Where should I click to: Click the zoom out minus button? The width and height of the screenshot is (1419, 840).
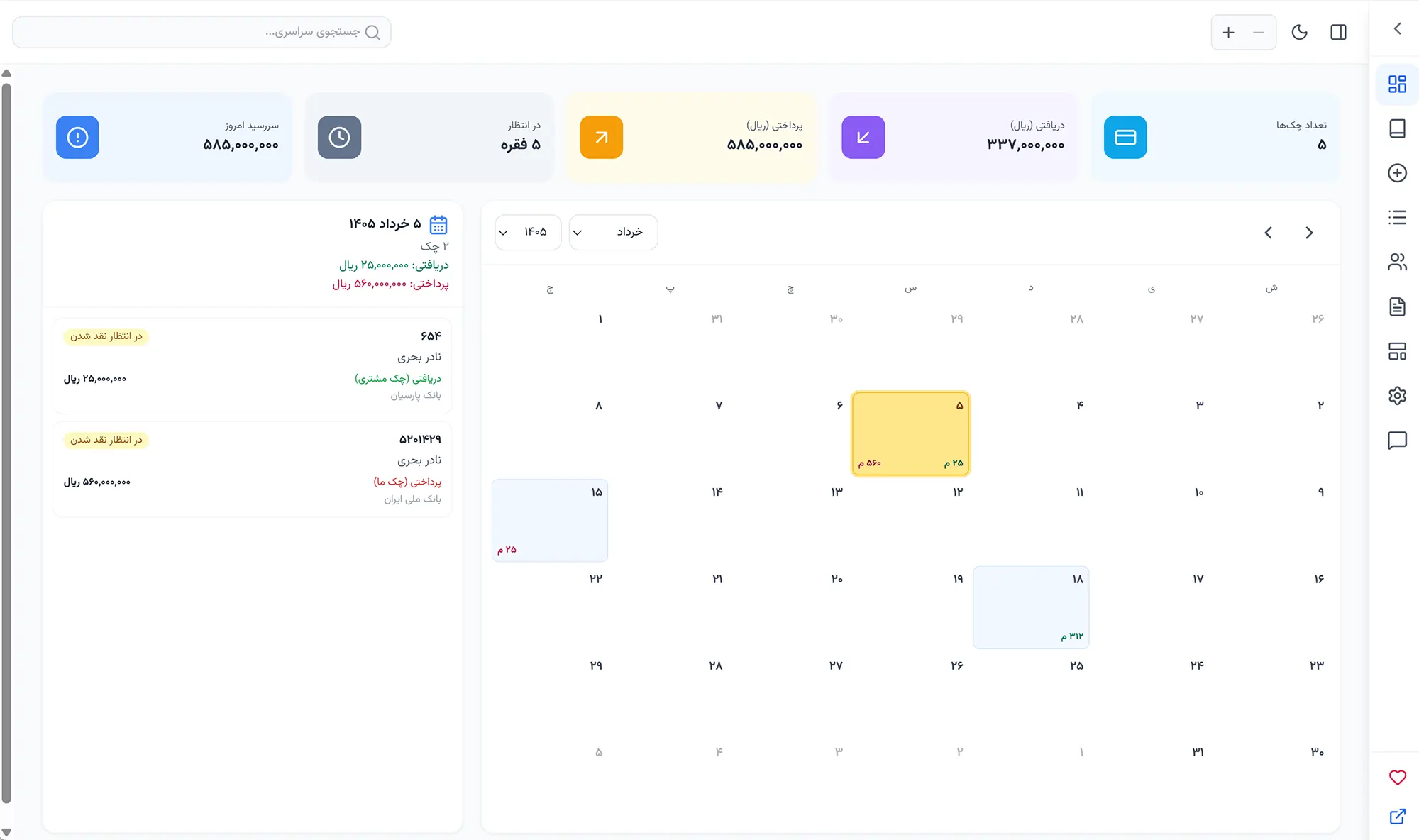coord(1259,32)
